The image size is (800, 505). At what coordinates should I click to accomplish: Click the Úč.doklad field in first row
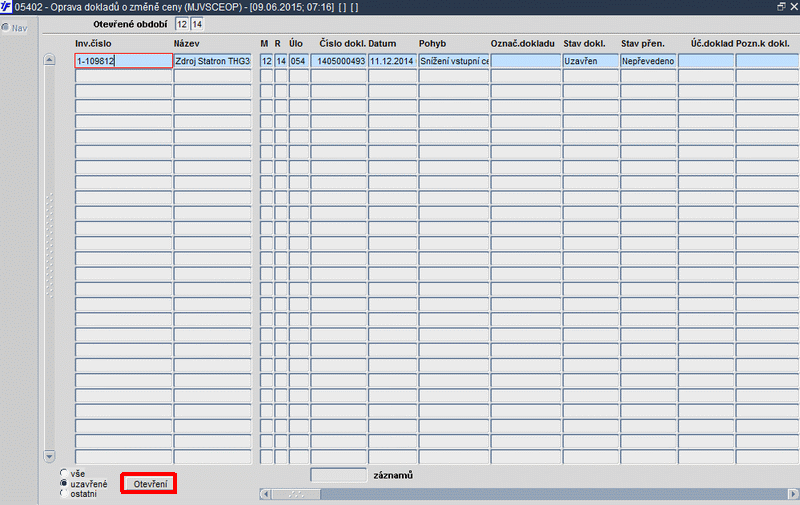point(706,61)
